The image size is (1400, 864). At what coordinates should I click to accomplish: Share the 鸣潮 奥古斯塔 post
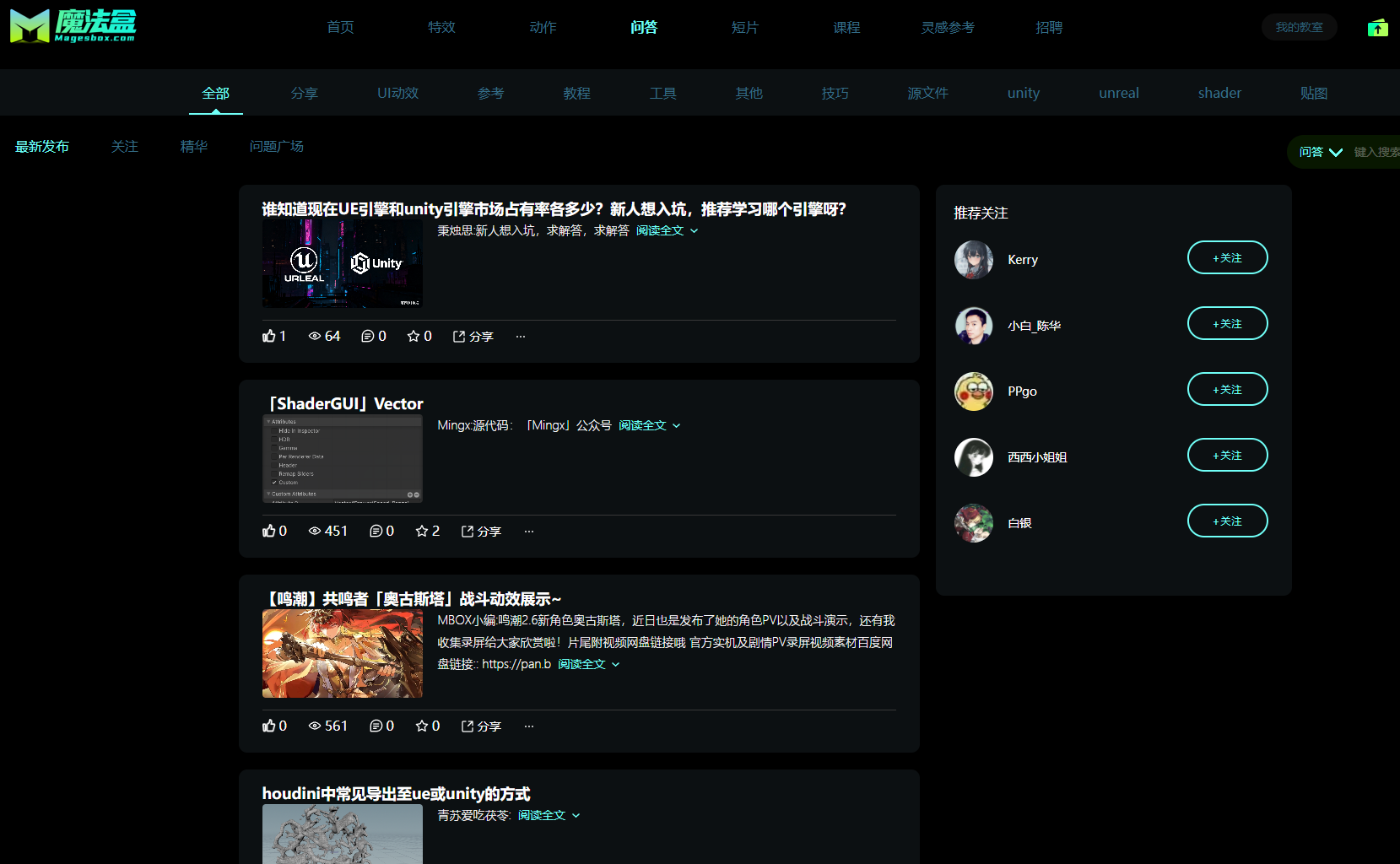click(481, 726)
